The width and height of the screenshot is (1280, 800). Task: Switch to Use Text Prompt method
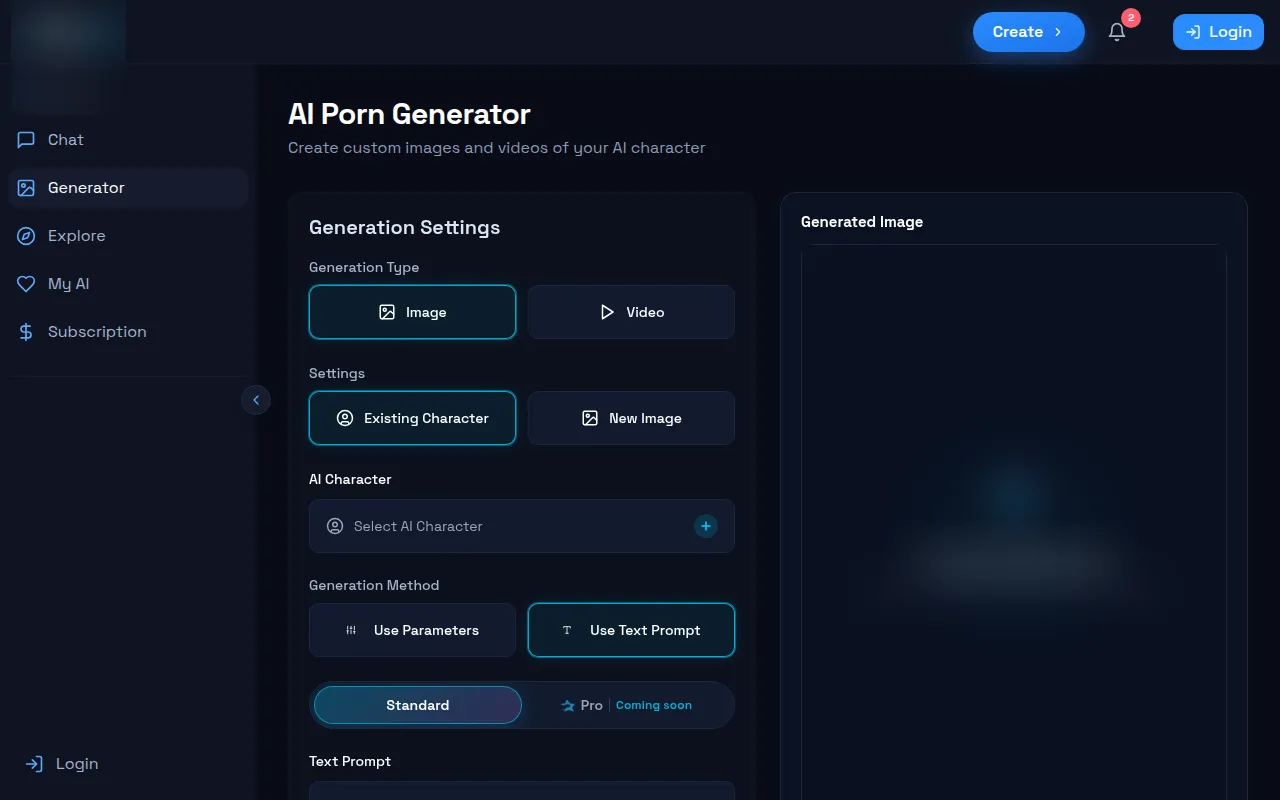coord(631,630)
